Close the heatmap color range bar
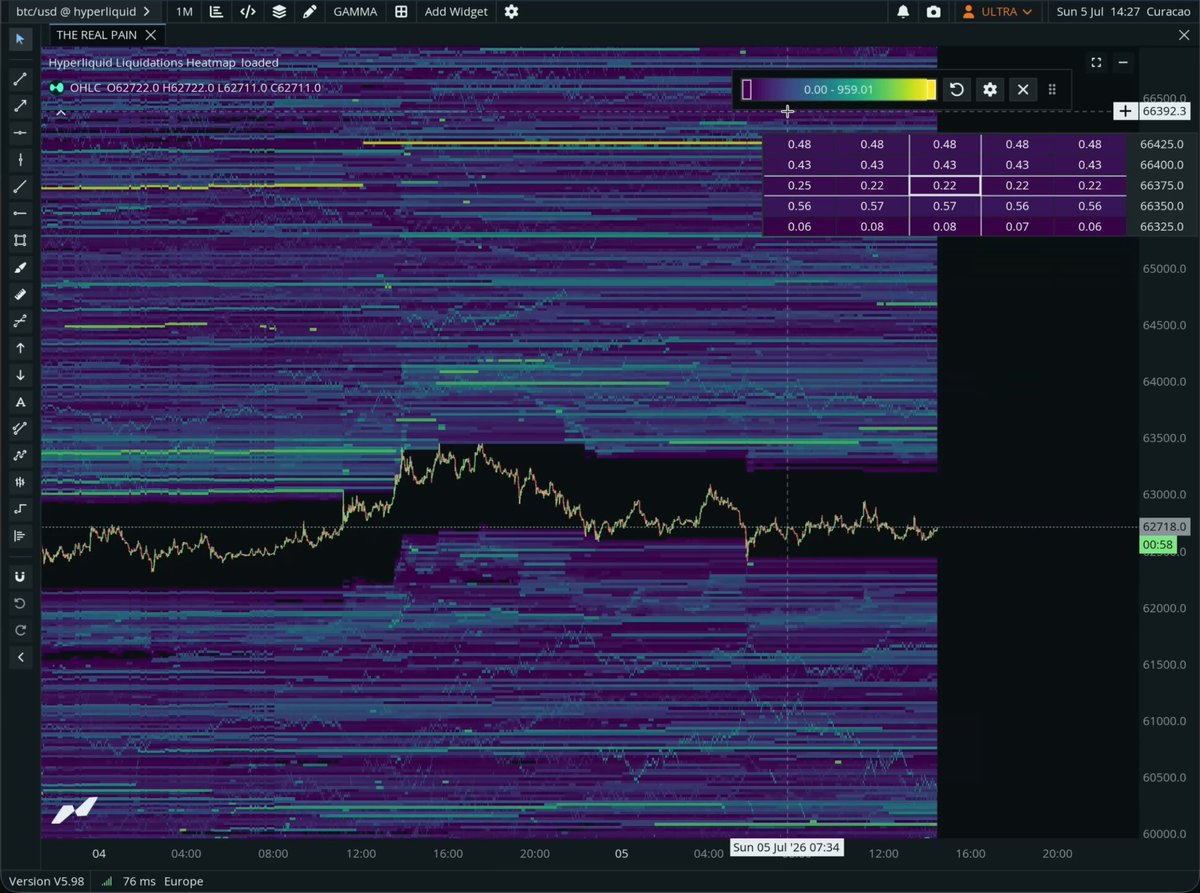1200x893 pixels. [x=1023, y=89]
